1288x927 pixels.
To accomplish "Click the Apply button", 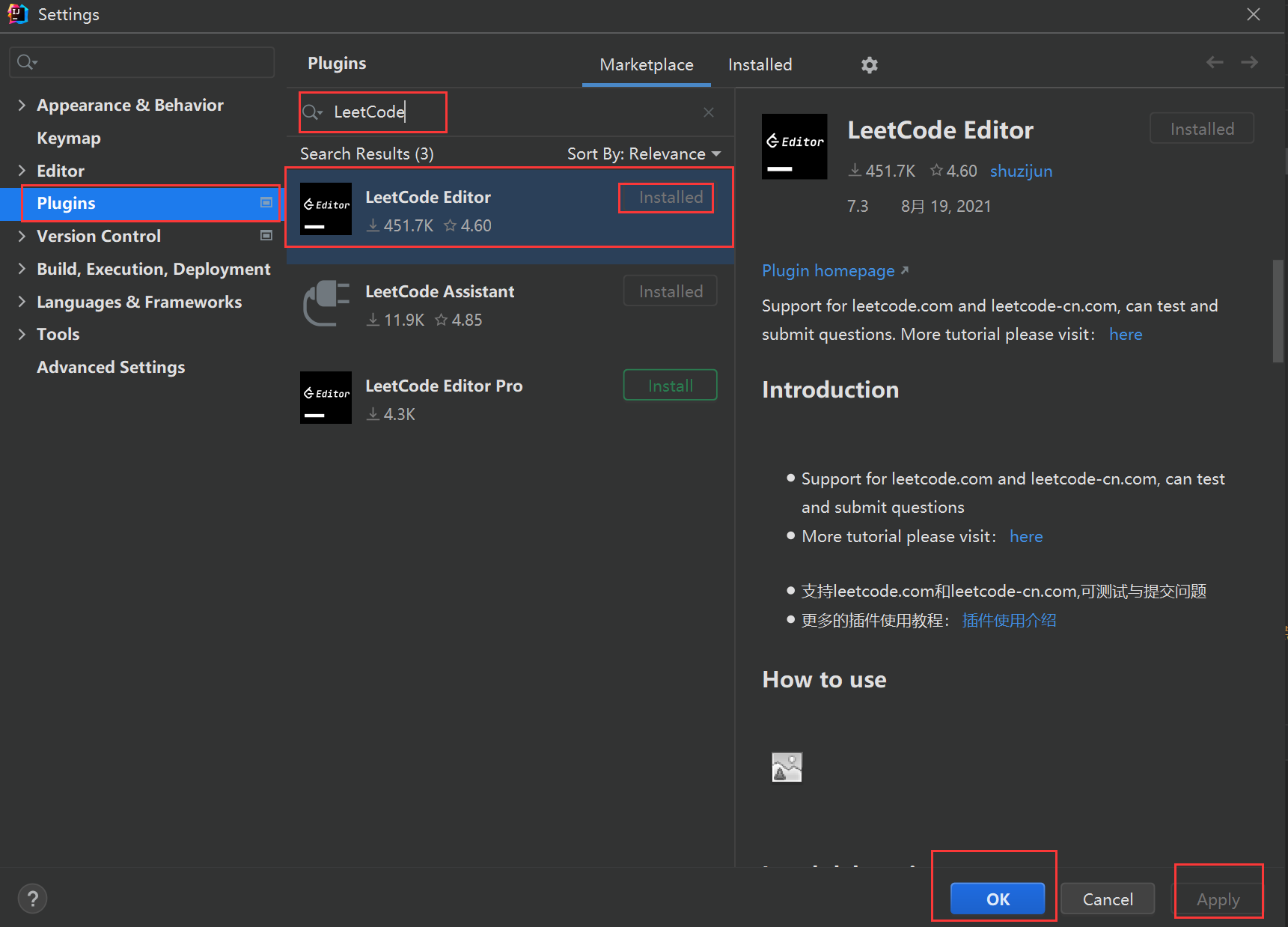I will [x=1218, y=899].
